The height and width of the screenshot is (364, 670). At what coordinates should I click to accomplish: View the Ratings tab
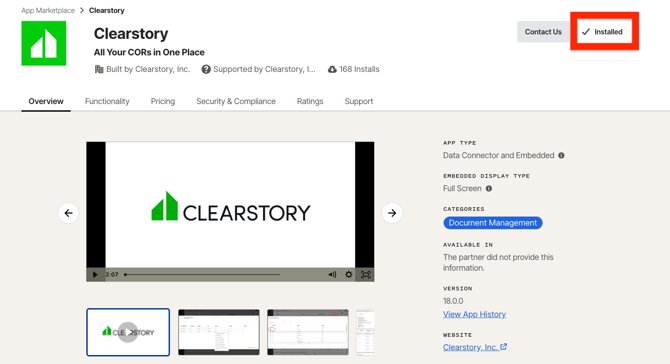(x=310, y=101)
